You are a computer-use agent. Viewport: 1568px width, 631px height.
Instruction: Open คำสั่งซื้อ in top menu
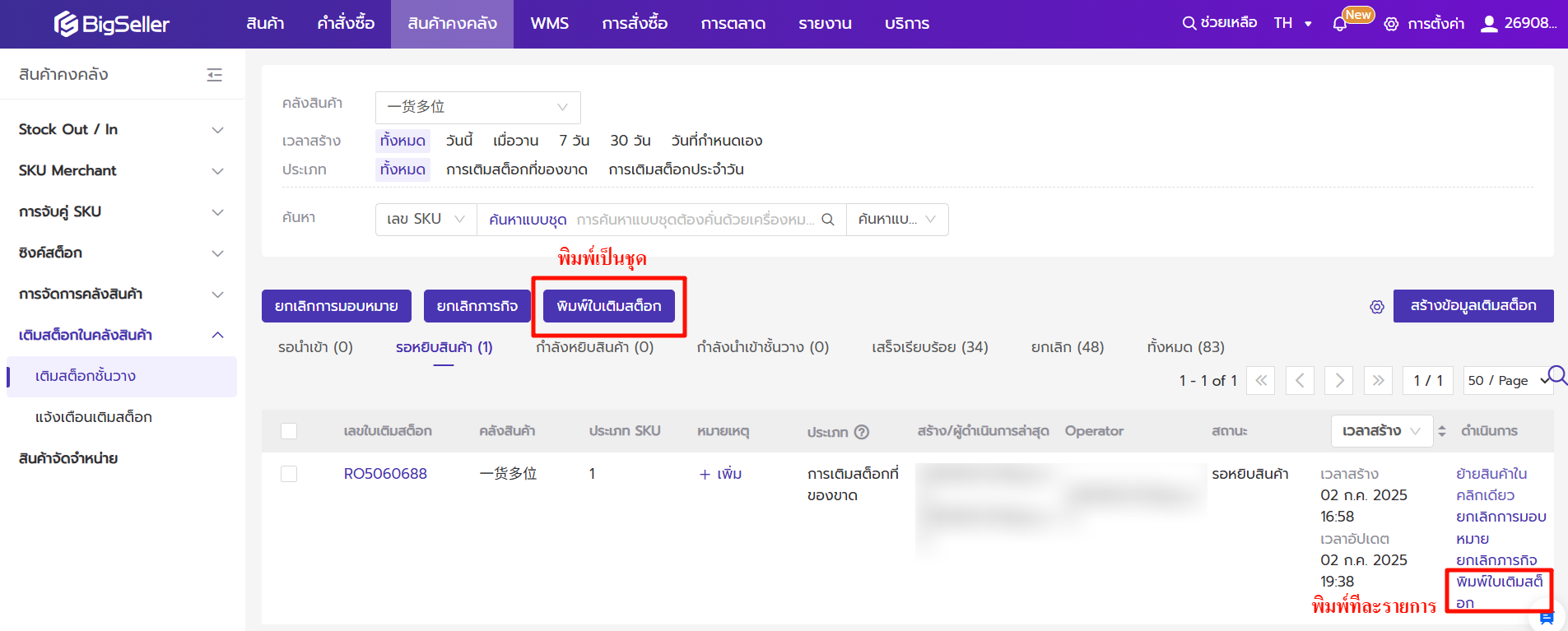pos(346,24)
